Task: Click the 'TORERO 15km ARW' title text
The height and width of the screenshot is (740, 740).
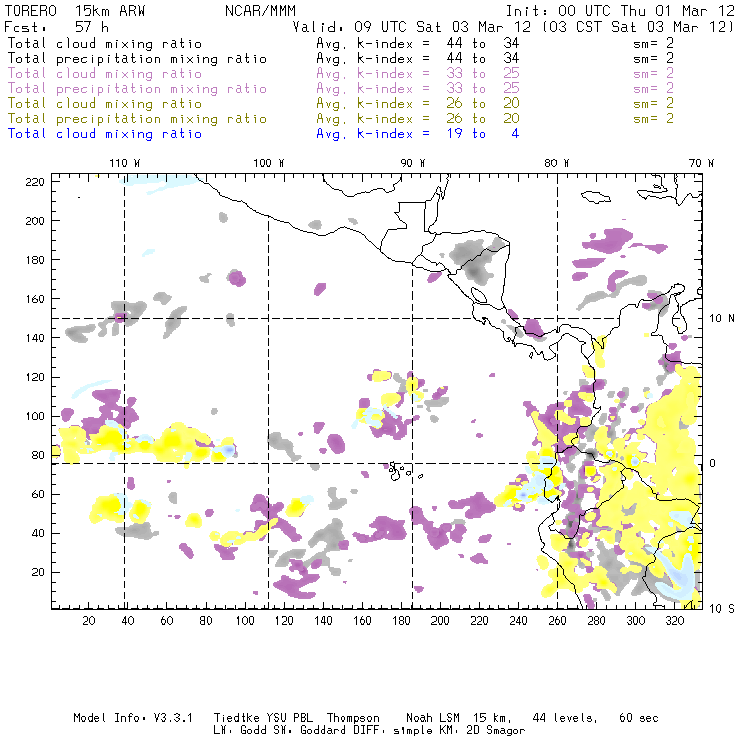Action: [x=75, y=11]
